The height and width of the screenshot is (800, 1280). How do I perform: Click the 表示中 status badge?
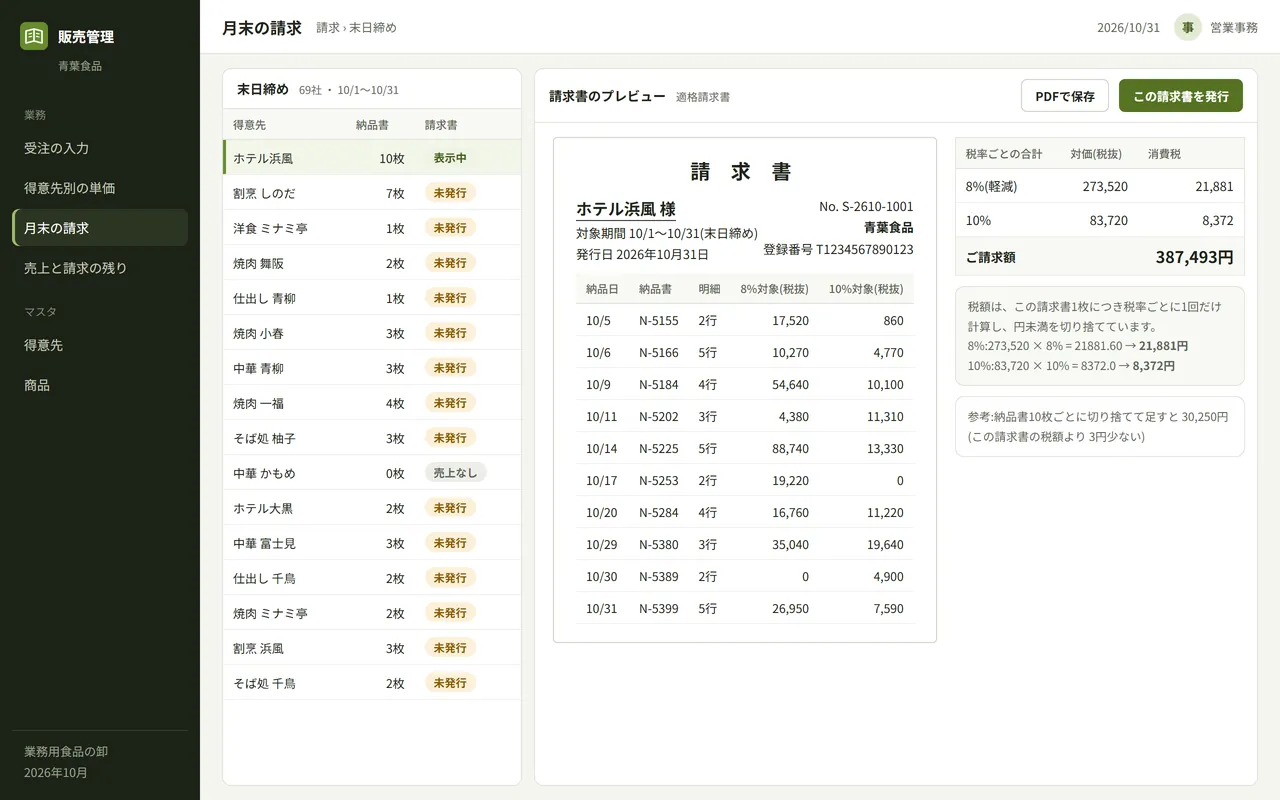pyautogui.click(x=450, y=158)
